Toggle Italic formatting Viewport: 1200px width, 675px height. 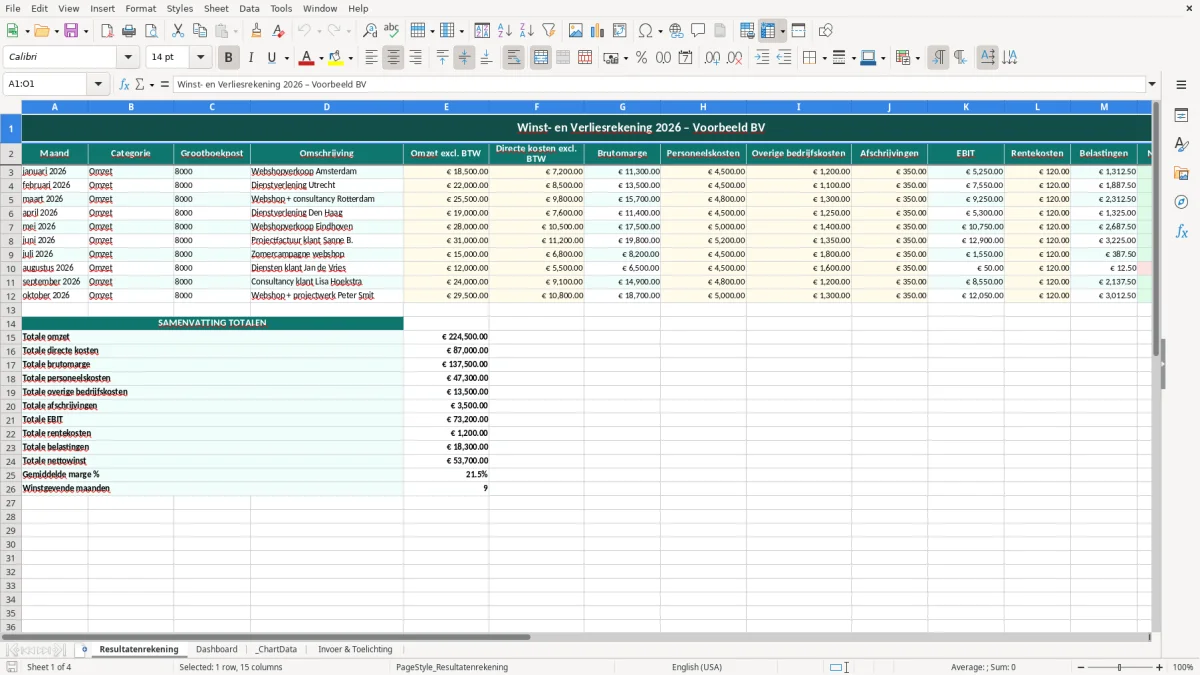click(251, 58)
